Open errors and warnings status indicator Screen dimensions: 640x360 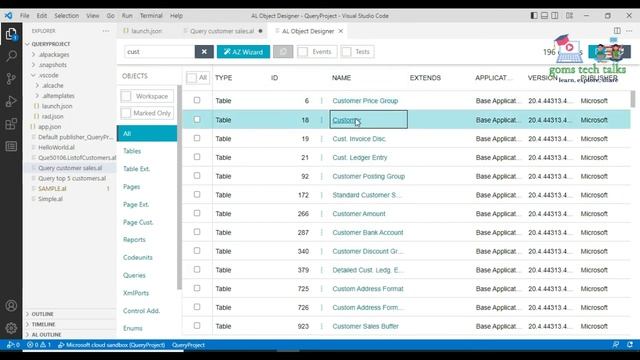[39, 345]
